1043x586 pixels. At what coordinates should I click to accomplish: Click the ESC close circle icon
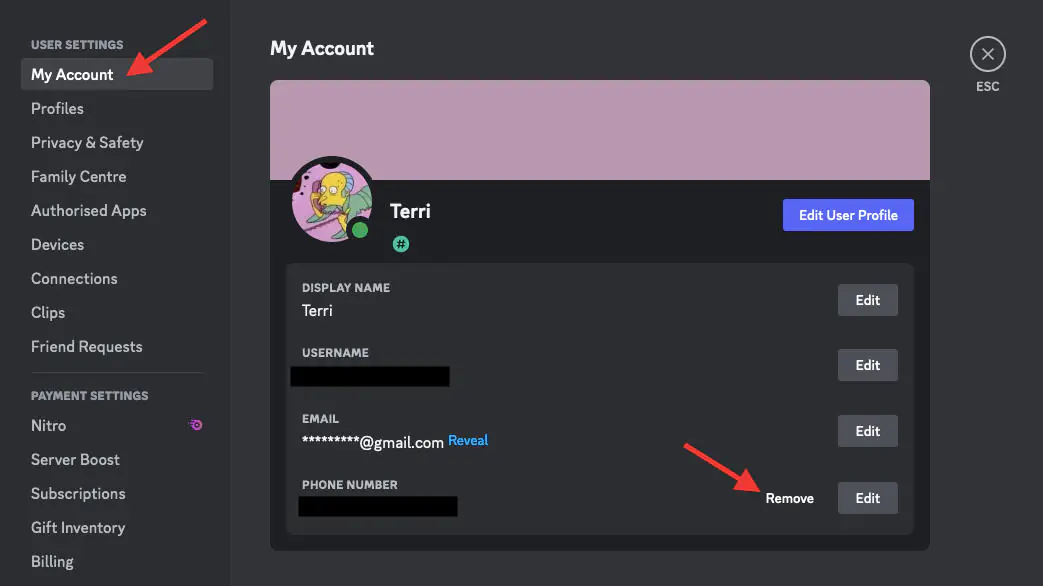pyautogui.click(x=987, y=54)
